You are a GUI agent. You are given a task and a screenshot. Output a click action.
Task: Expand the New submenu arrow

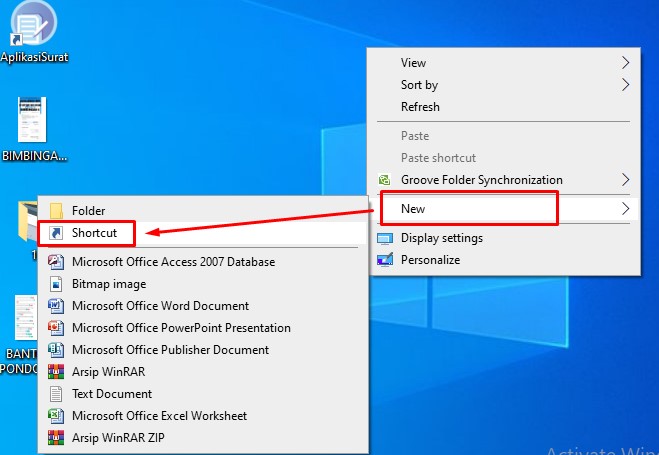(625, 209)
